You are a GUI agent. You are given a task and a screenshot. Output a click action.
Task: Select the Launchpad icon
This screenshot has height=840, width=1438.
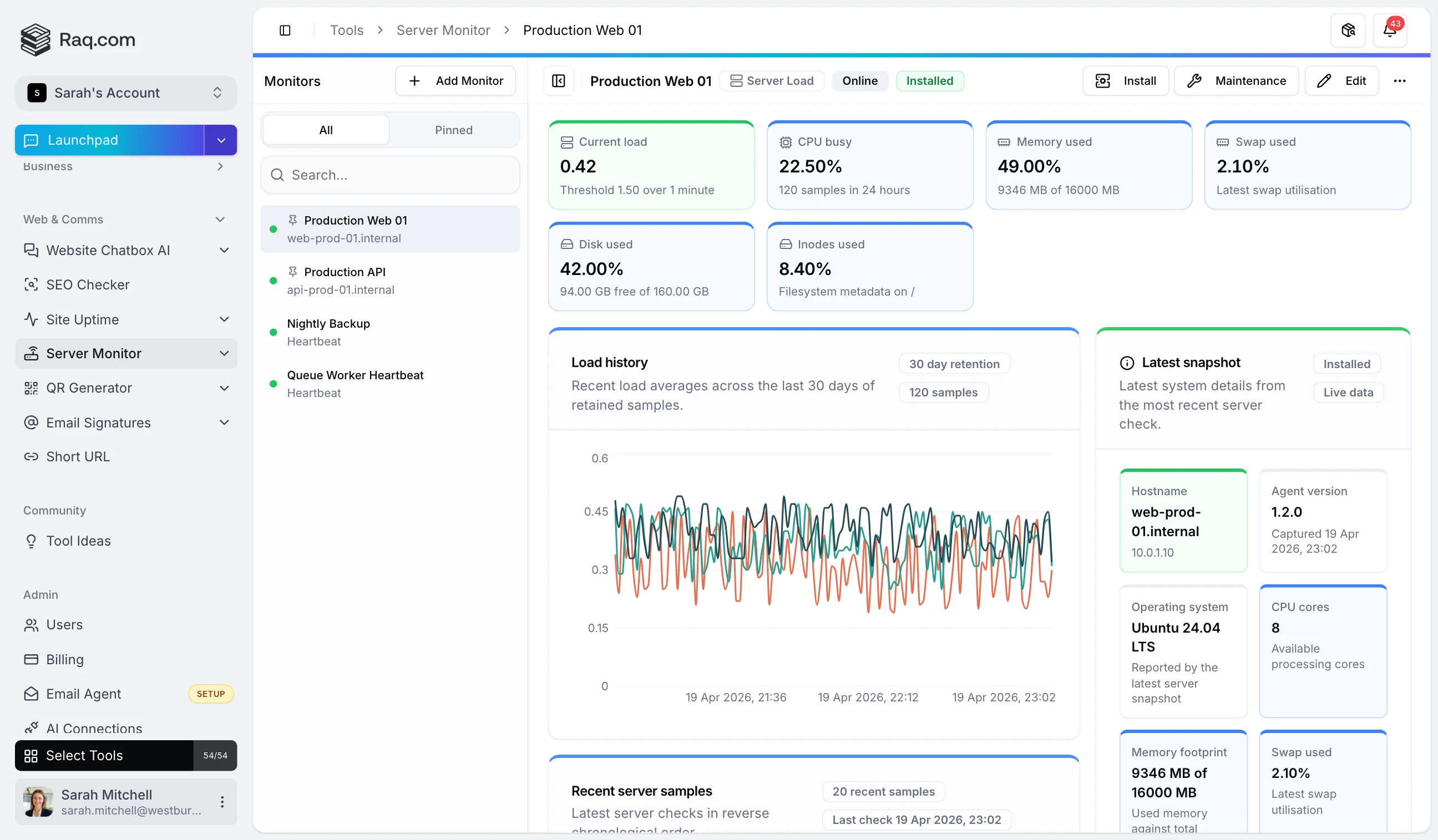point(32,140)
